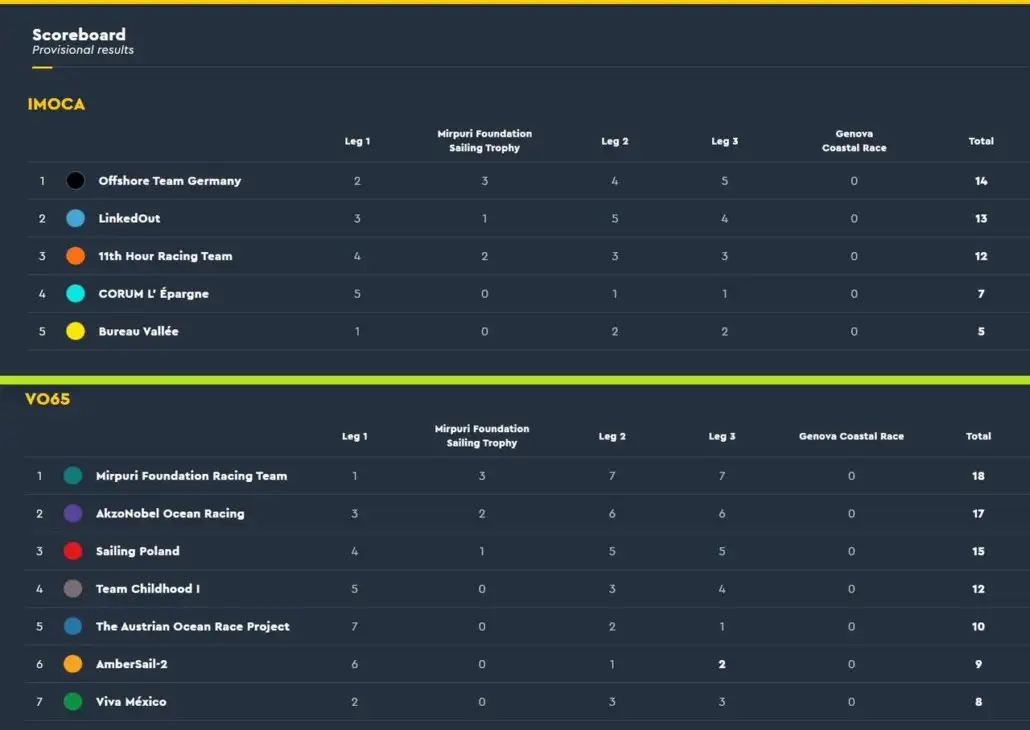This screenshot has height=730, width=1030.
Task: Click the VO65 Leg 2 column header
Action: coord(612,436)
